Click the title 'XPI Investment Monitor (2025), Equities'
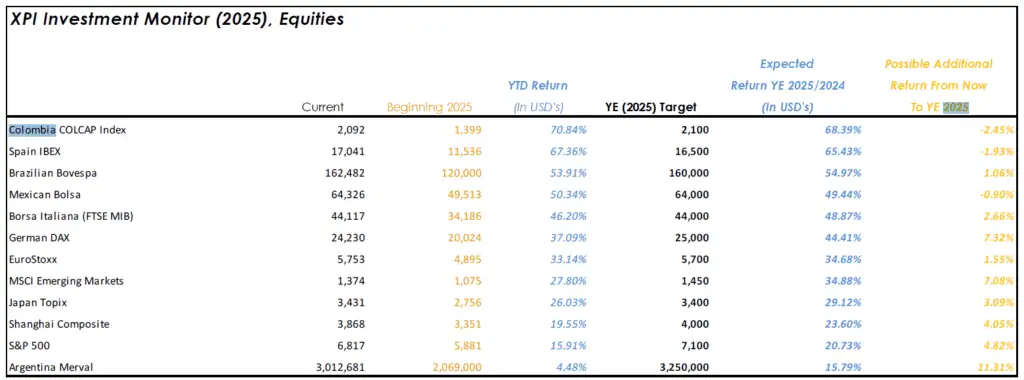 pyautogui.click(x=176, y=20)
